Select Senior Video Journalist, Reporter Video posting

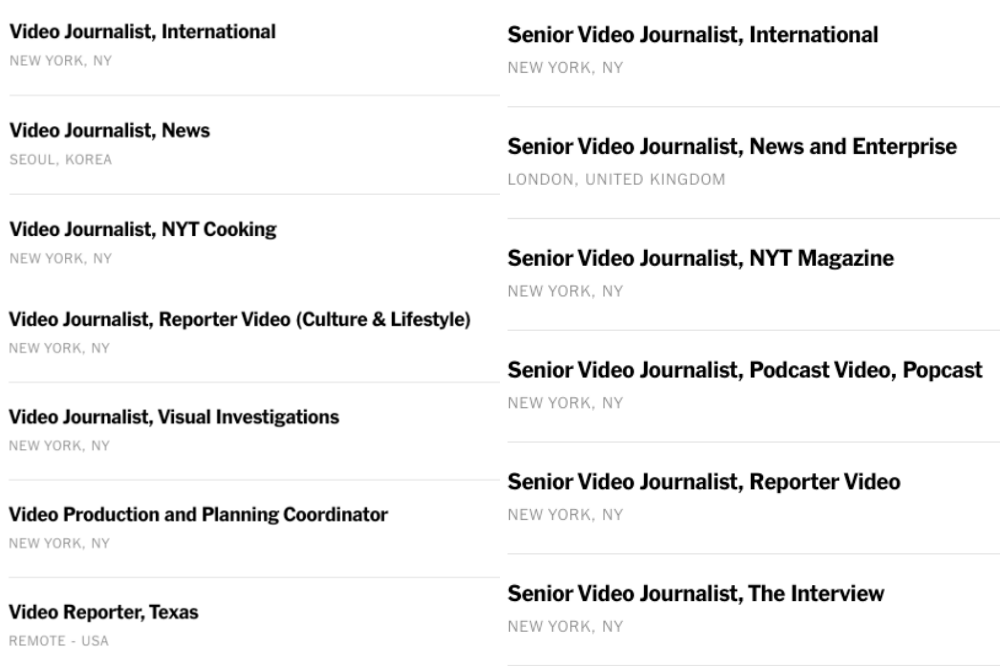[x=704, y=482]
